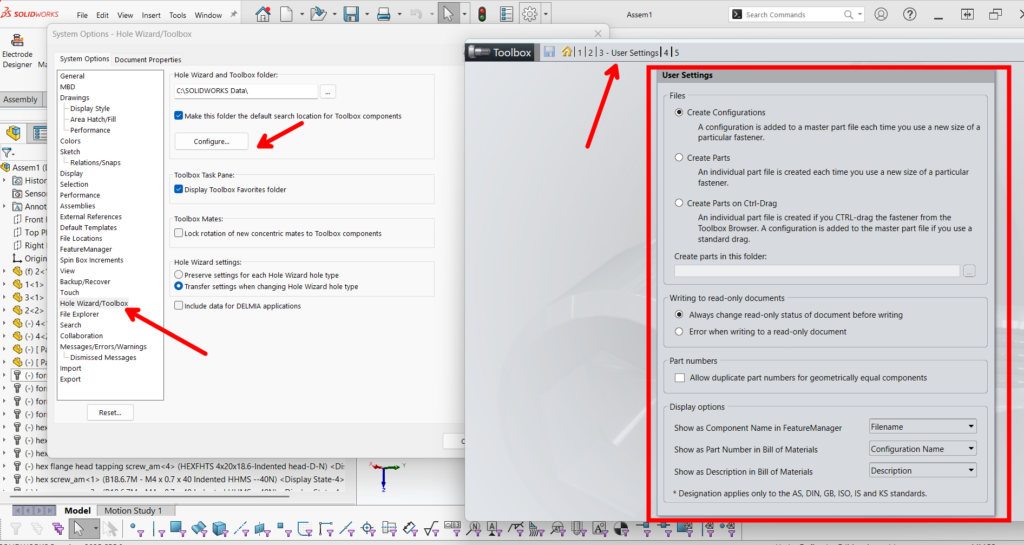
Task: Open the Edit menu
Action: 103,15
